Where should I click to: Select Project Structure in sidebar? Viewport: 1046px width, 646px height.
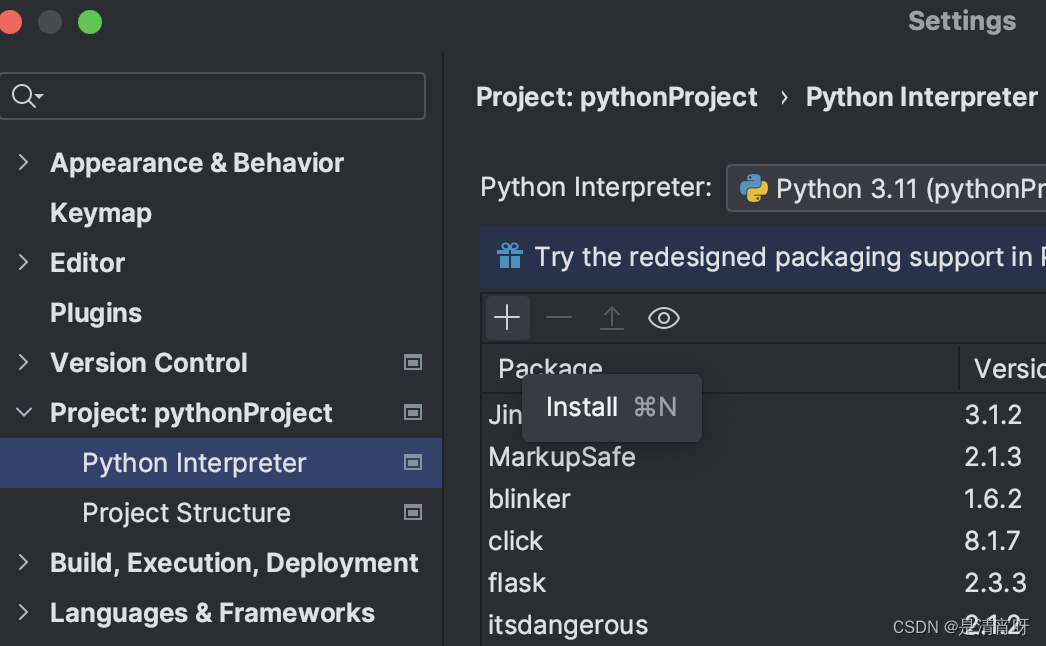186,513
